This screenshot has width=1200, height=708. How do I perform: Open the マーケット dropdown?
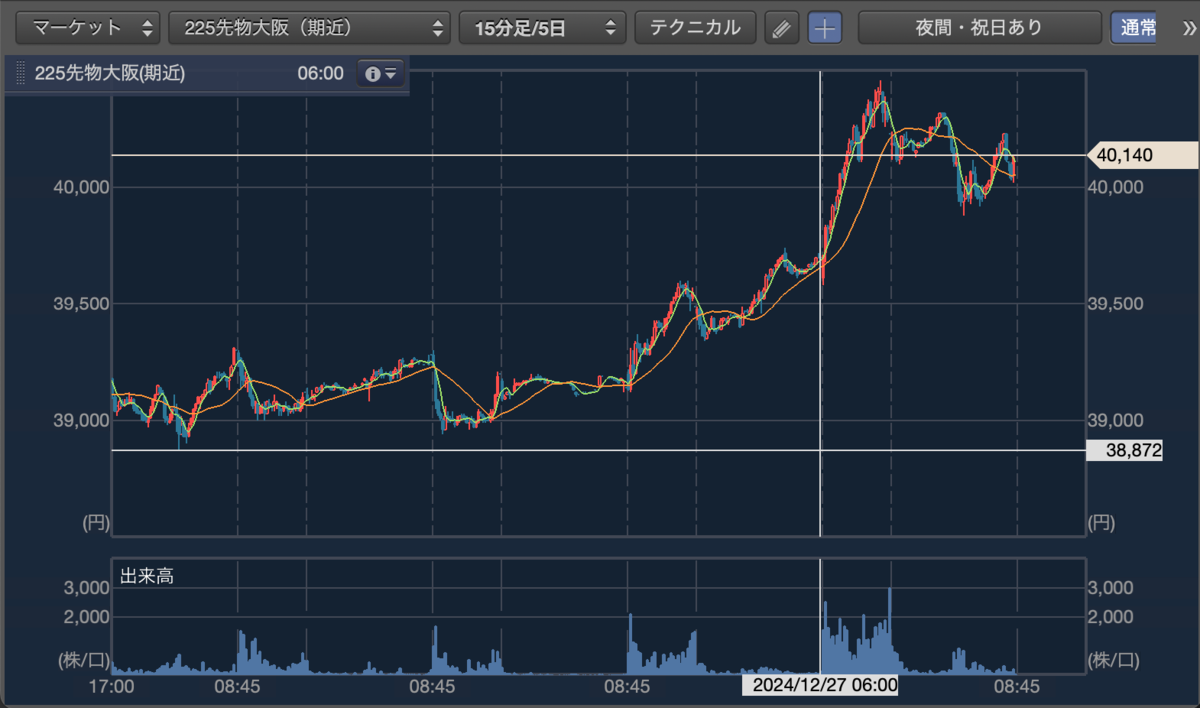tap(89, 28)
